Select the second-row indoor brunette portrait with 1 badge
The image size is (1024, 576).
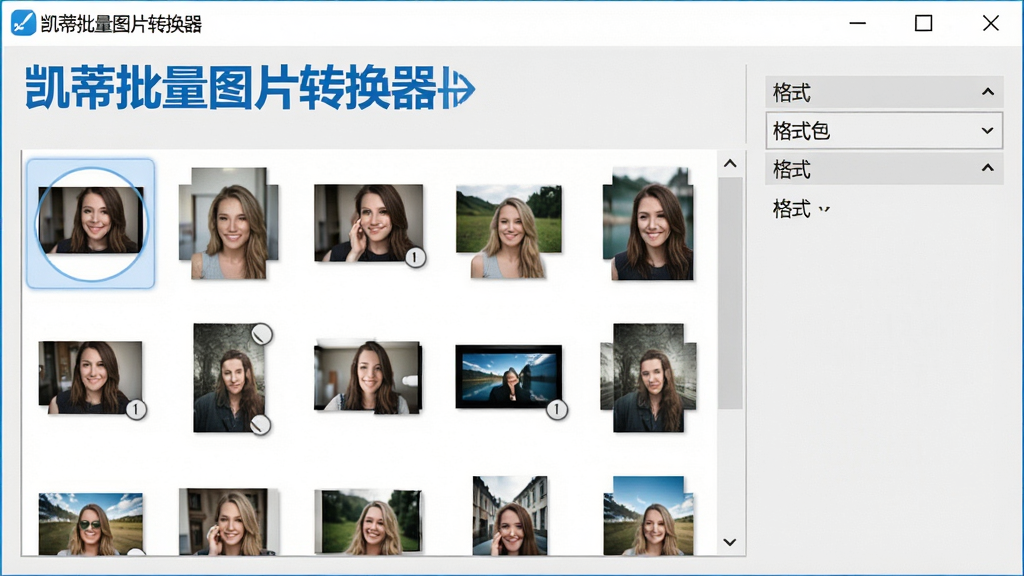click(x=91, y=377)
